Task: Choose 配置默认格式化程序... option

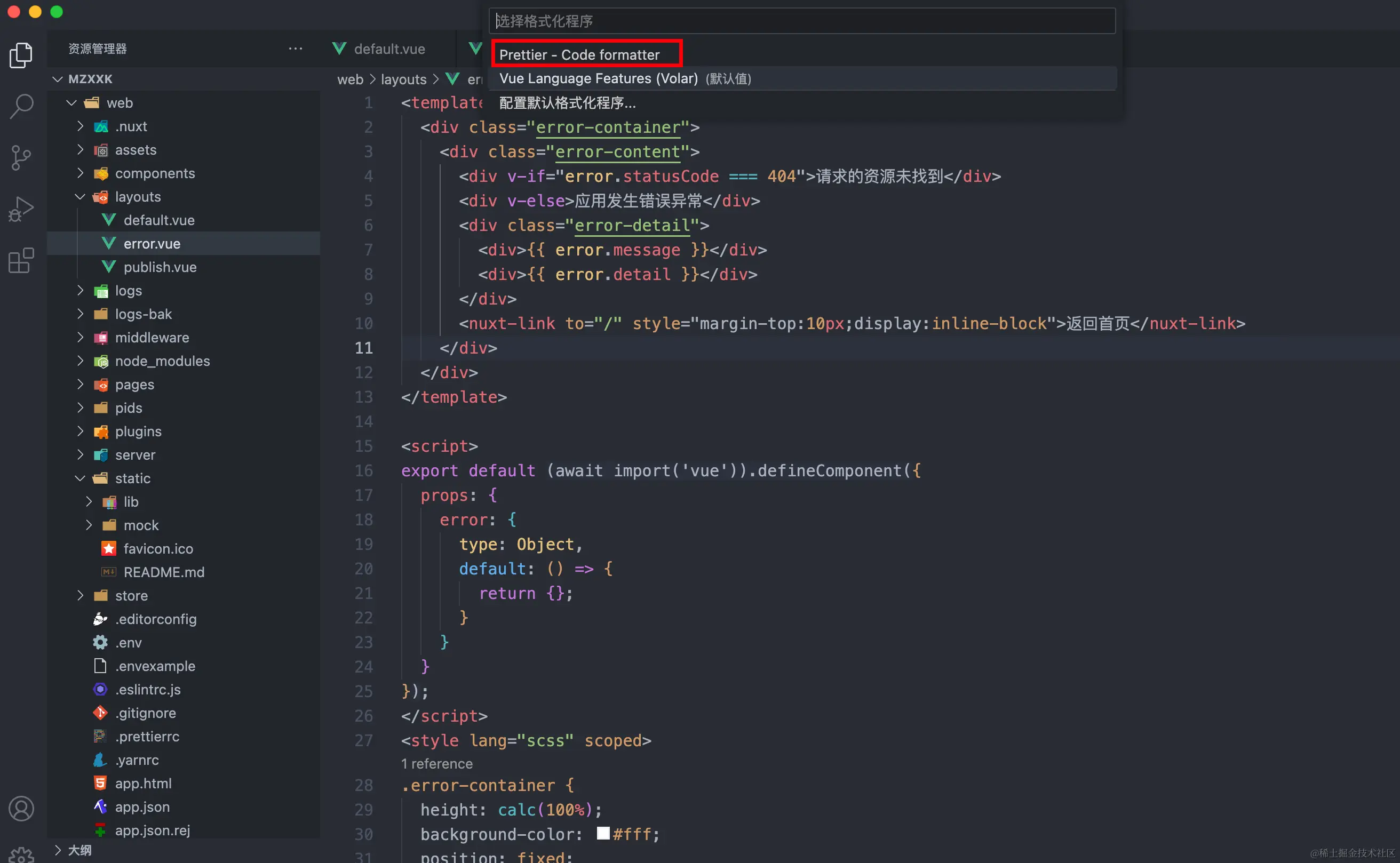Action: 802,103
